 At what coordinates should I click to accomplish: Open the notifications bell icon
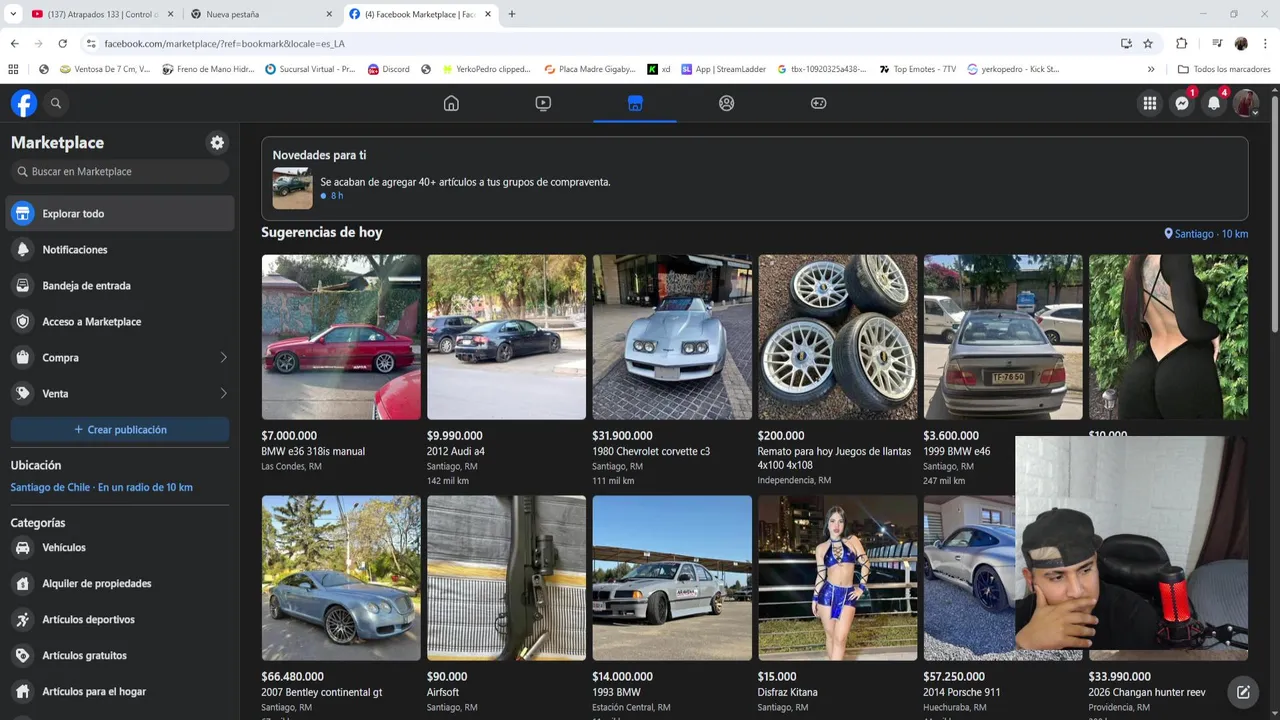(1214, 103)
